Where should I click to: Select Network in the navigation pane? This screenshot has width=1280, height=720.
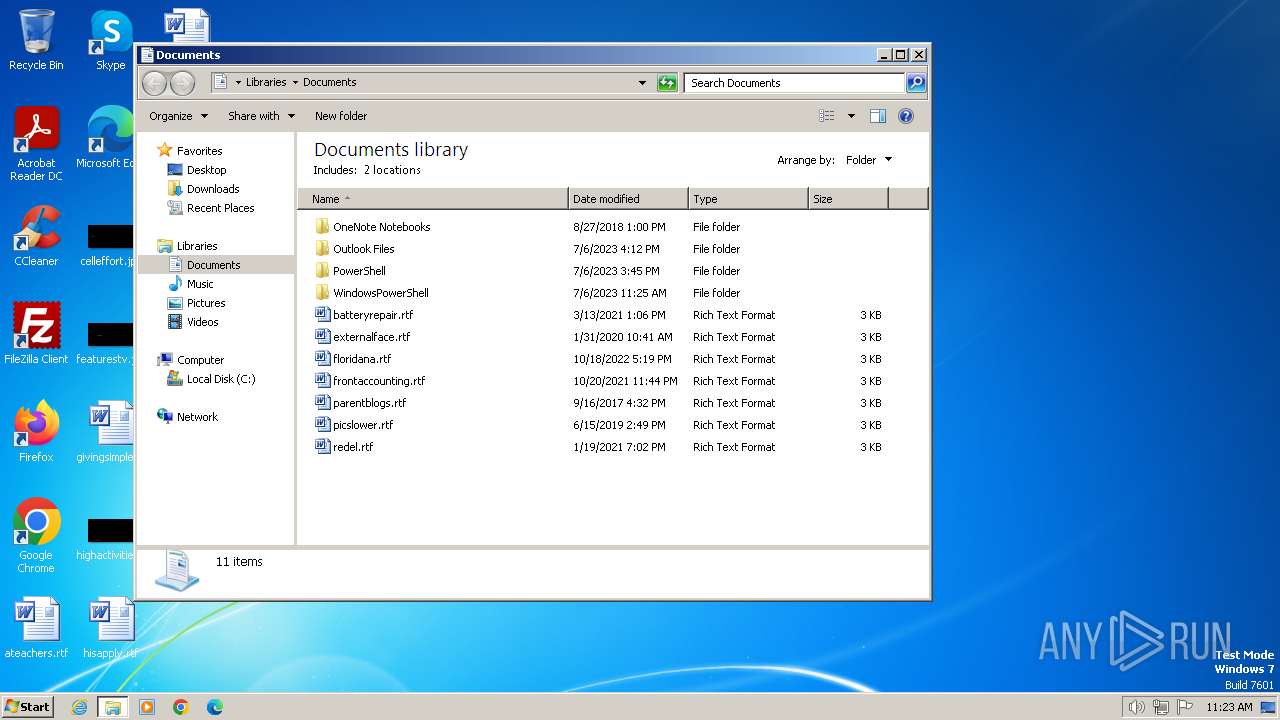[197, 417]
